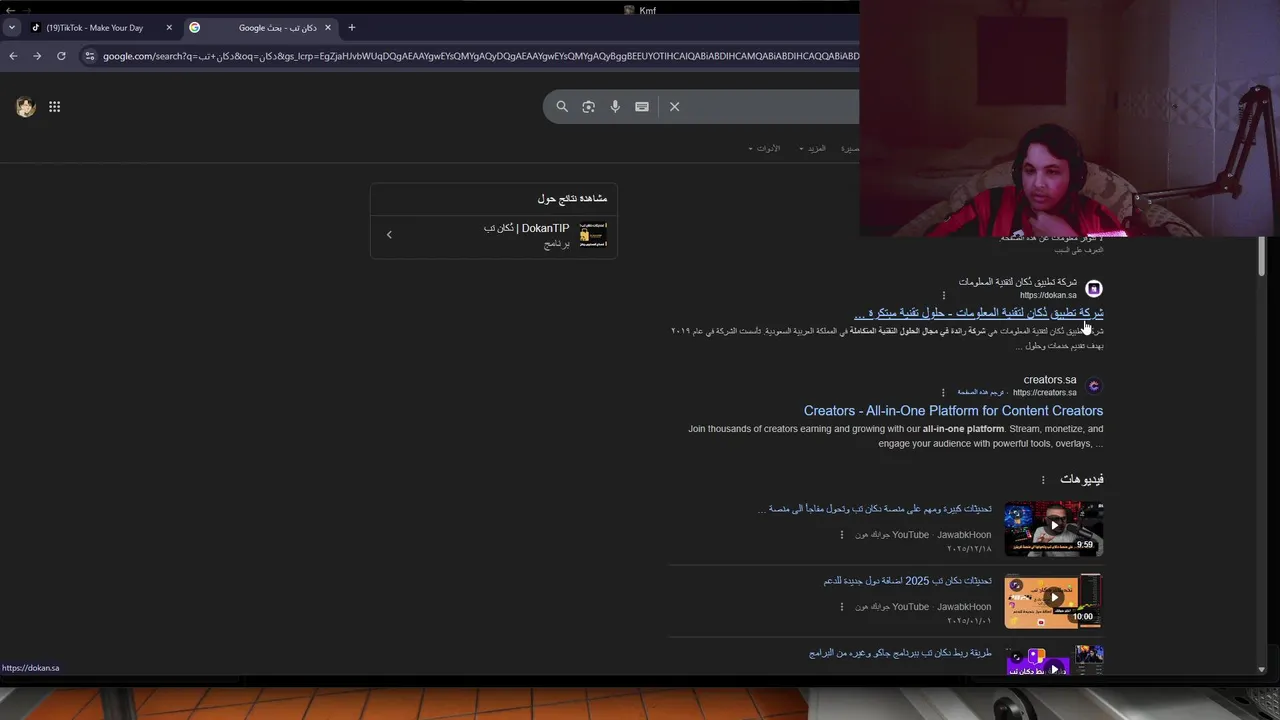This screenshot has height=720, width=1280.
Task: Open Creators All-in-One Platform link
Action: 953,411
